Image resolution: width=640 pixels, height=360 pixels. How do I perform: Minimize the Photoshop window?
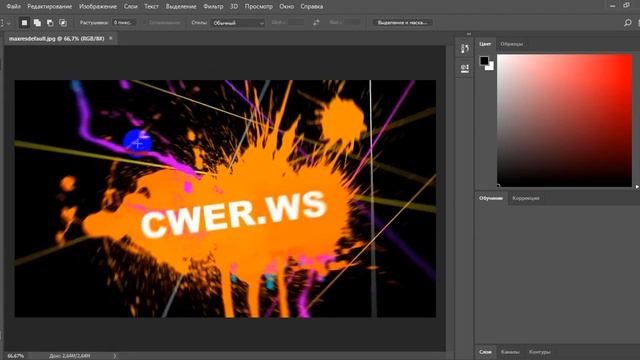[612, 6]
